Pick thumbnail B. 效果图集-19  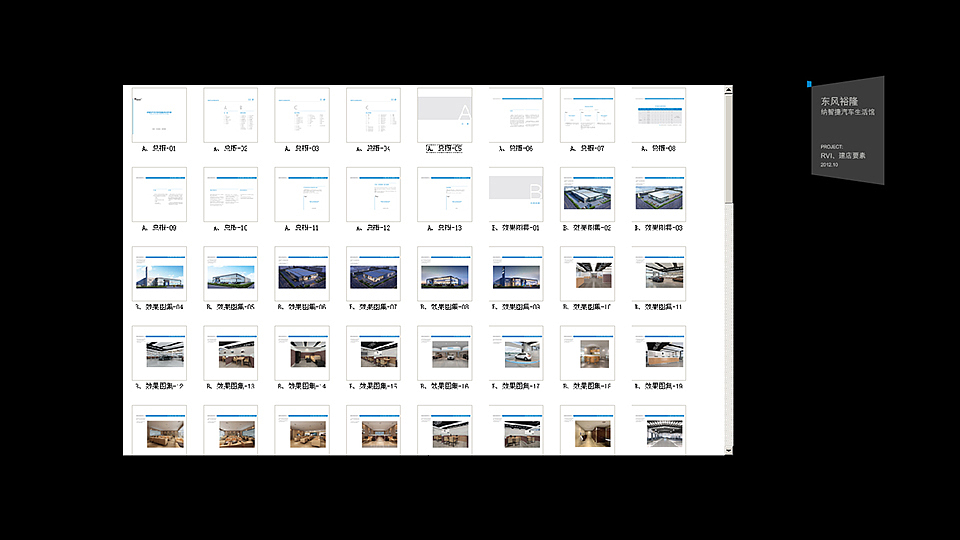[659, 353]
